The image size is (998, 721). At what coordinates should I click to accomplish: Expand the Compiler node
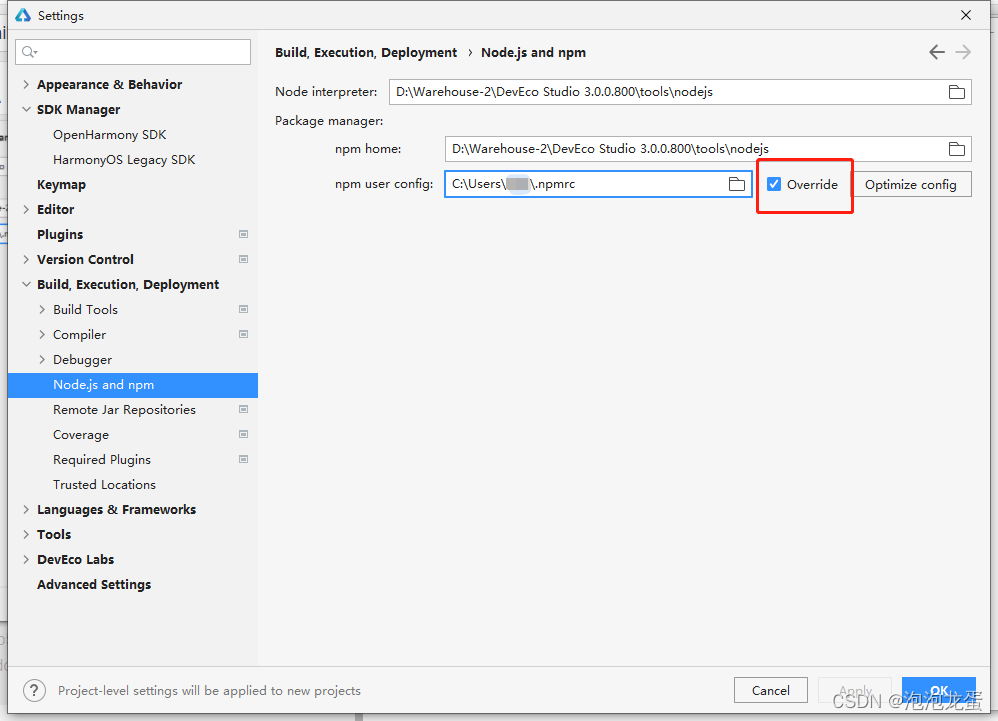(x=42, y=335)
